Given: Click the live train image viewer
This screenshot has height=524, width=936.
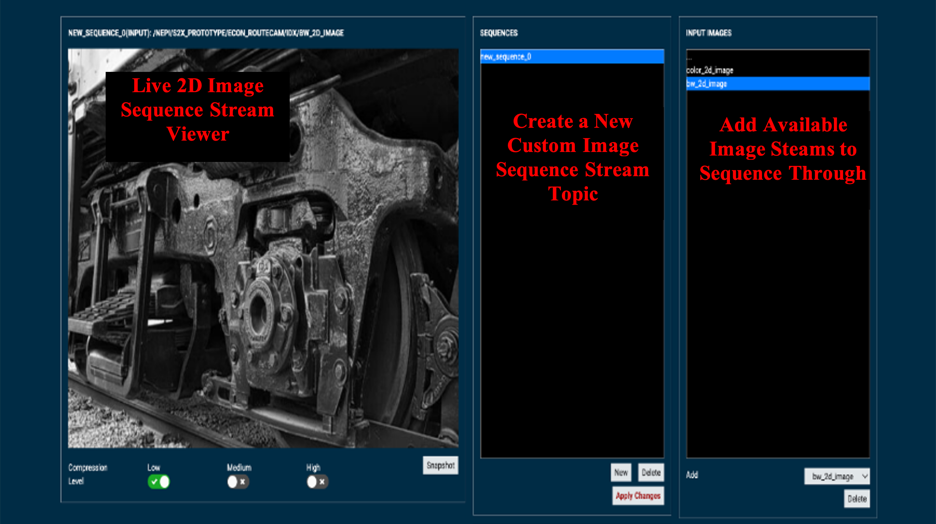Looking at the screenshot, I should pos(263,248).
